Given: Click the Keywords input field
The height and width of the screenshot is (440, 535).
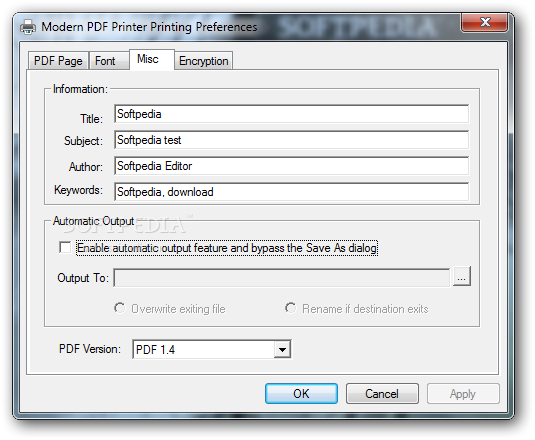Looking at the screenshot, I should tap(291, 192).
